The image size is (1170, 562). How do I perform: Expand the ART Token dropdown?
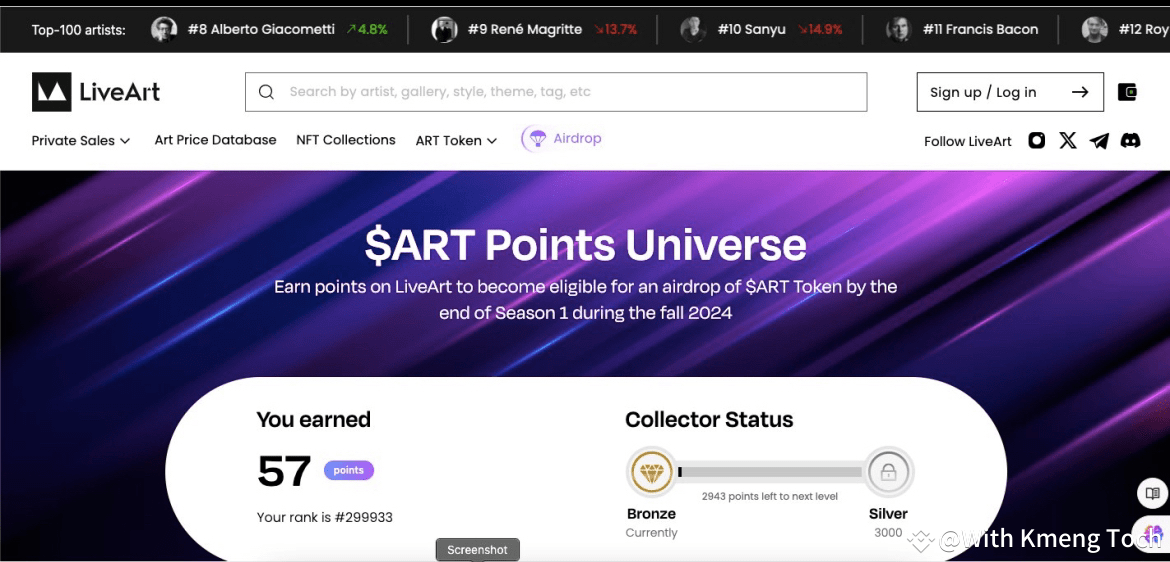(456, 140)
